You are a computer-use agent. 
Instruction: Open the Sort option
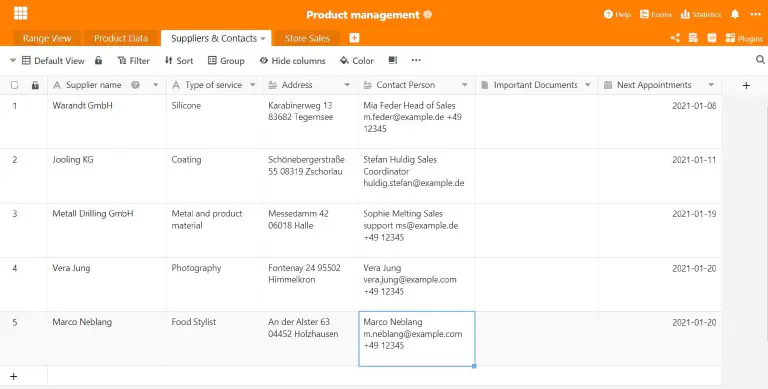pyautogui.click(x=179, y=61)
